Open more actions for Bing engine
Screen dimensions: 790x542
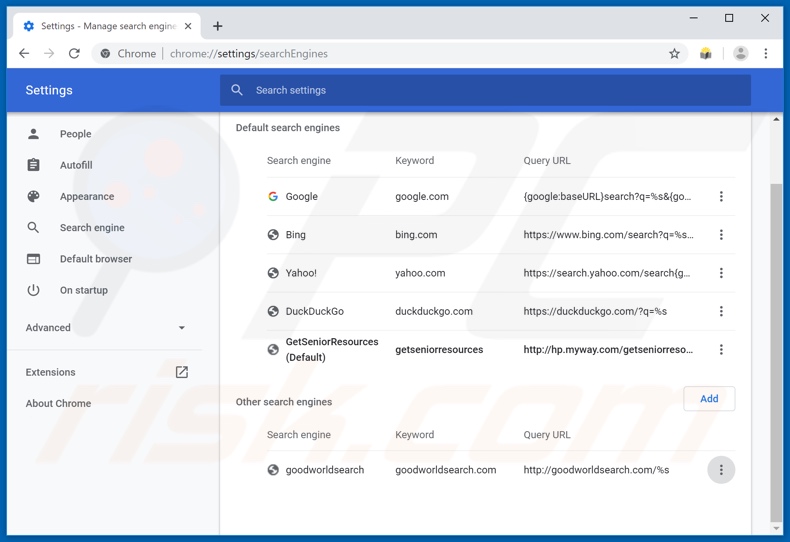[721, 235]
